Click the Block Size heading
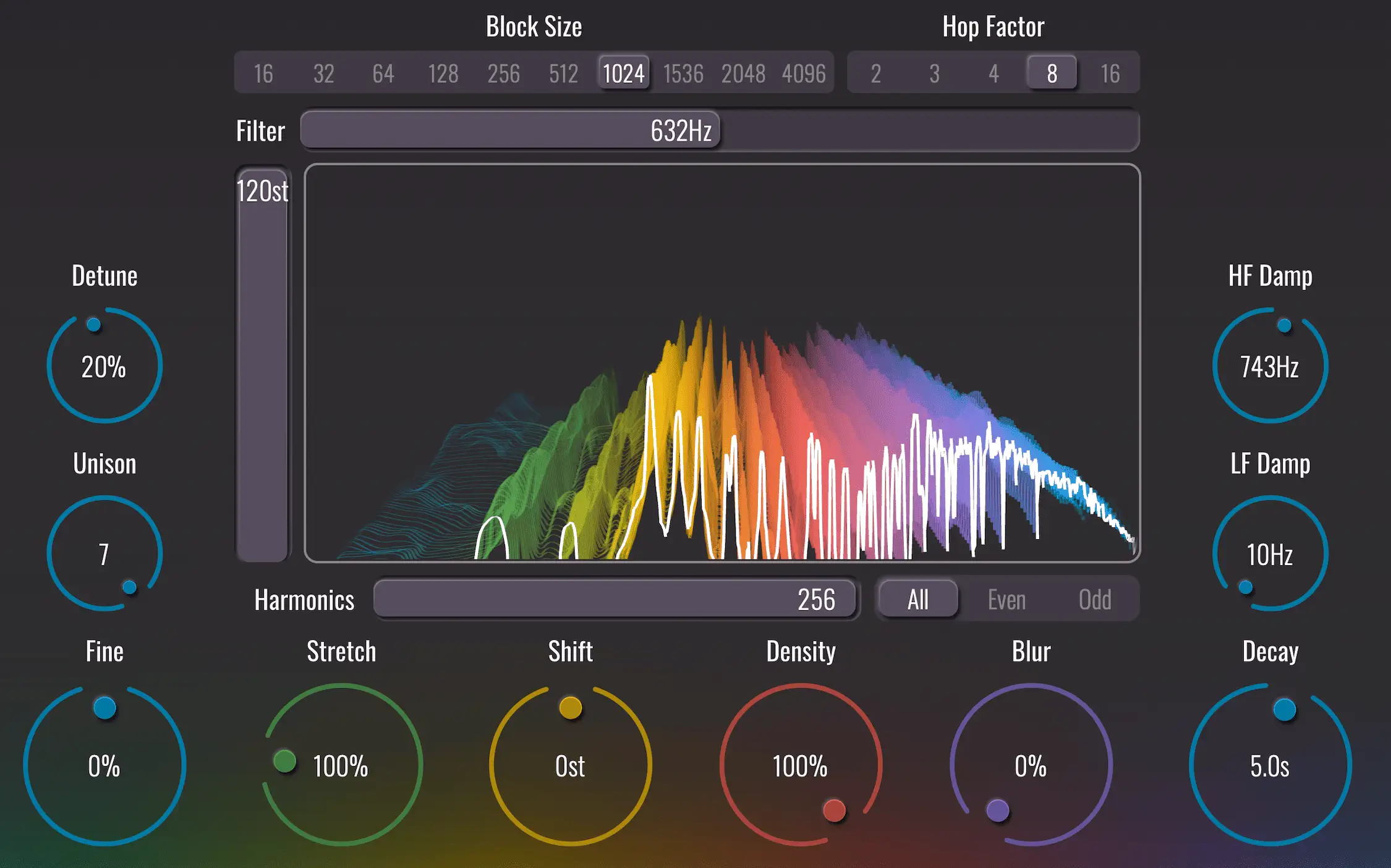This screenshot has height=868, width=1391. [534, 27]
